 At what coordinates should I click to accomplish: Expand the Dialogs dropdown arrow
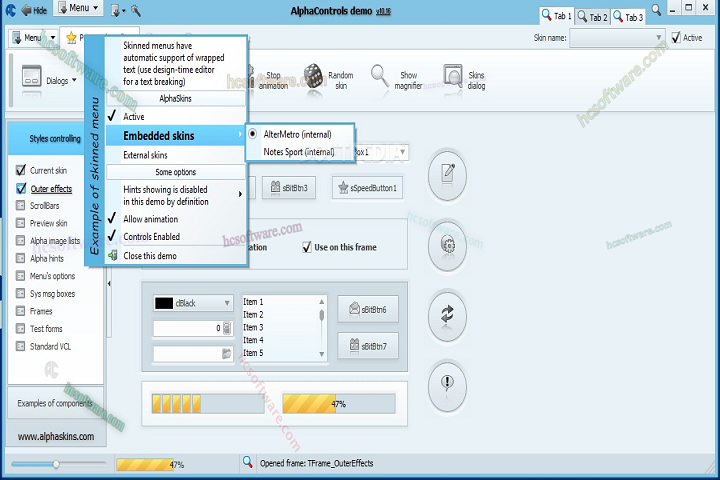(74, 80)
